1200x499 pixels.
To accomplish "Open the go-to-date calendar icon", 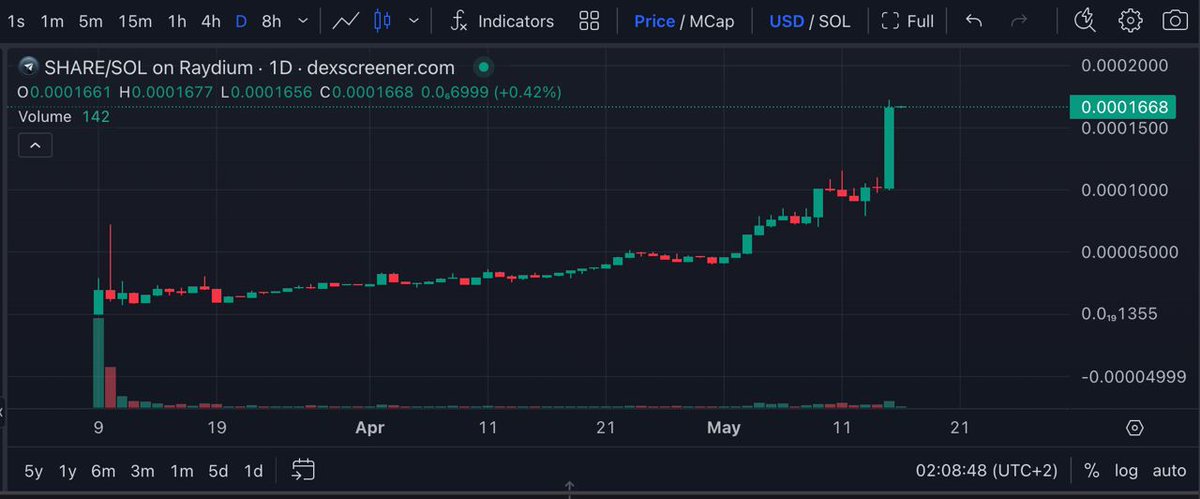I will [x=304, y=469].
